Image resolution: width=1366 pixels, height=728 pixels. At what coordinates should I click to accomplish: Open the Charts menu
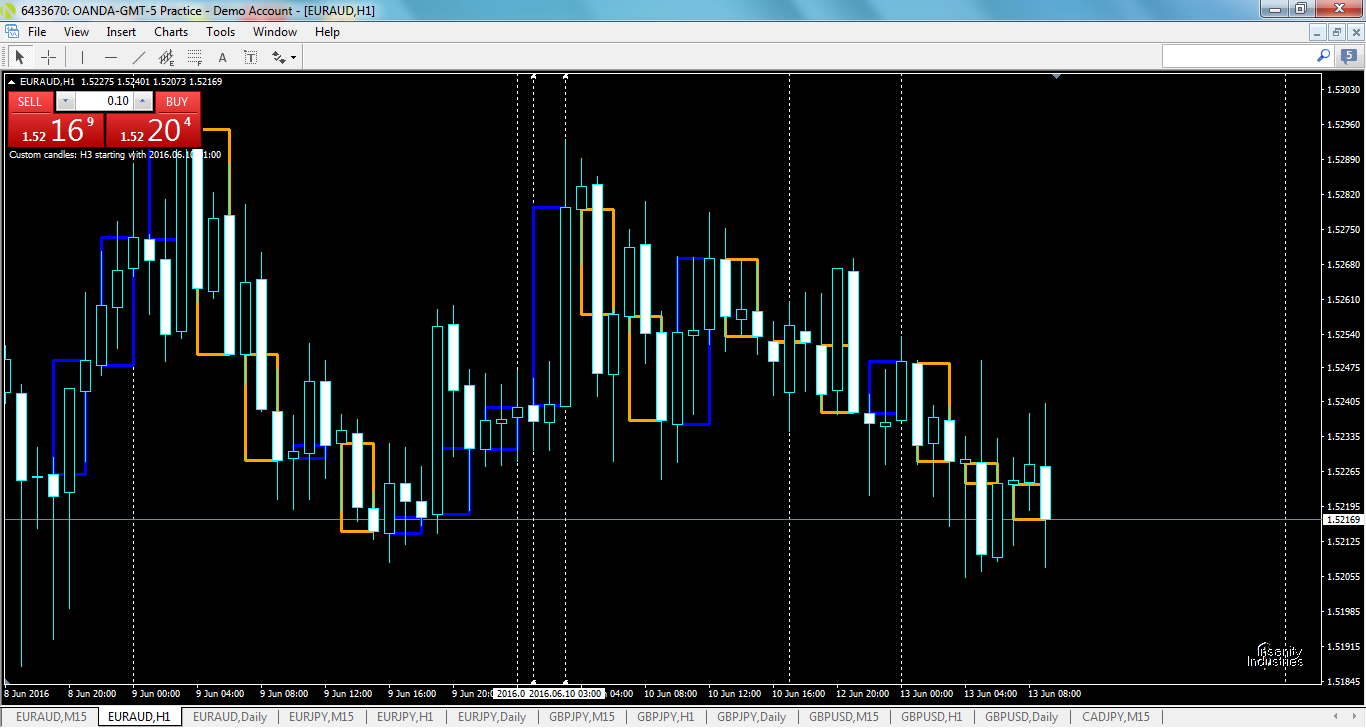[170, 31]
